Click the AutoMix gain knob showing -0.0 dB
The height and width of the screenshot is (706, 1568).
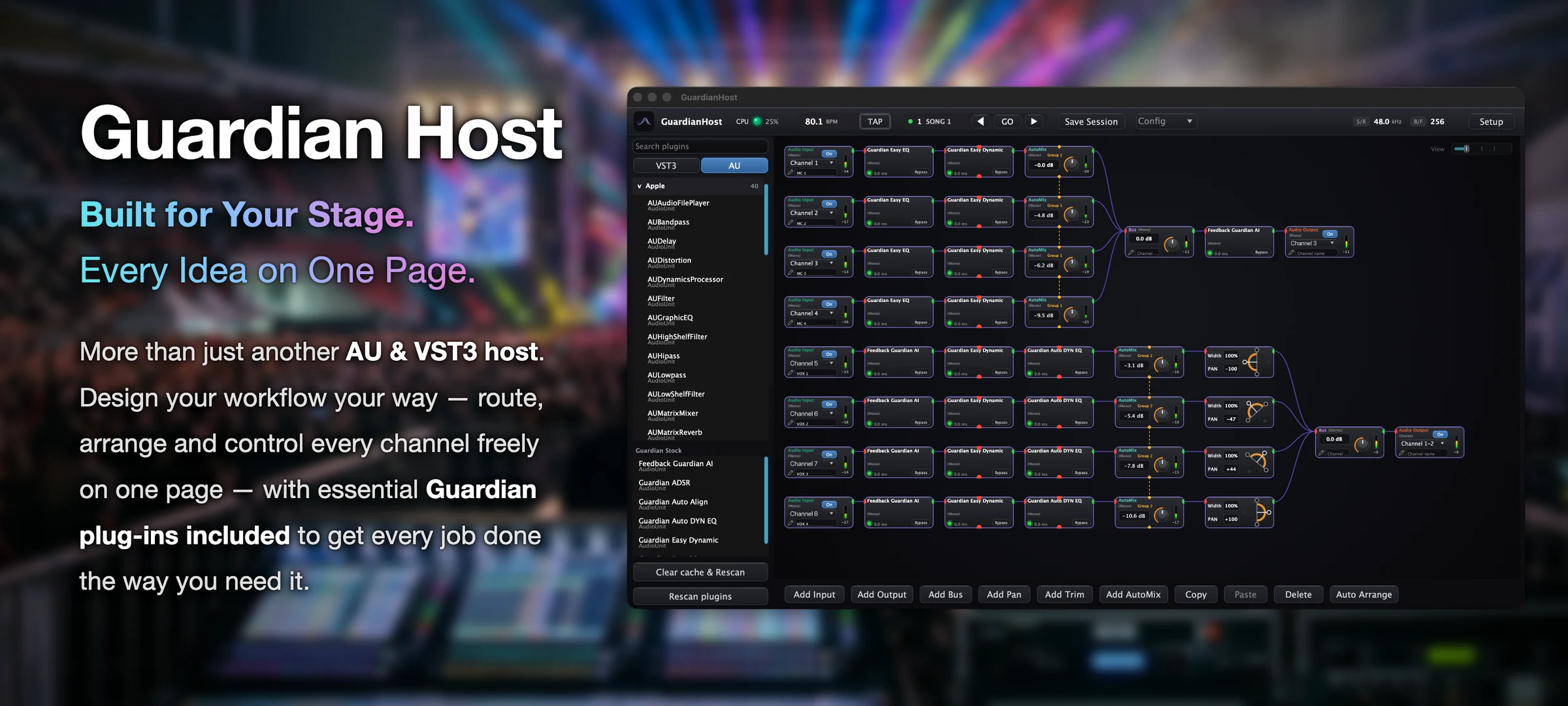(1071, 165)
